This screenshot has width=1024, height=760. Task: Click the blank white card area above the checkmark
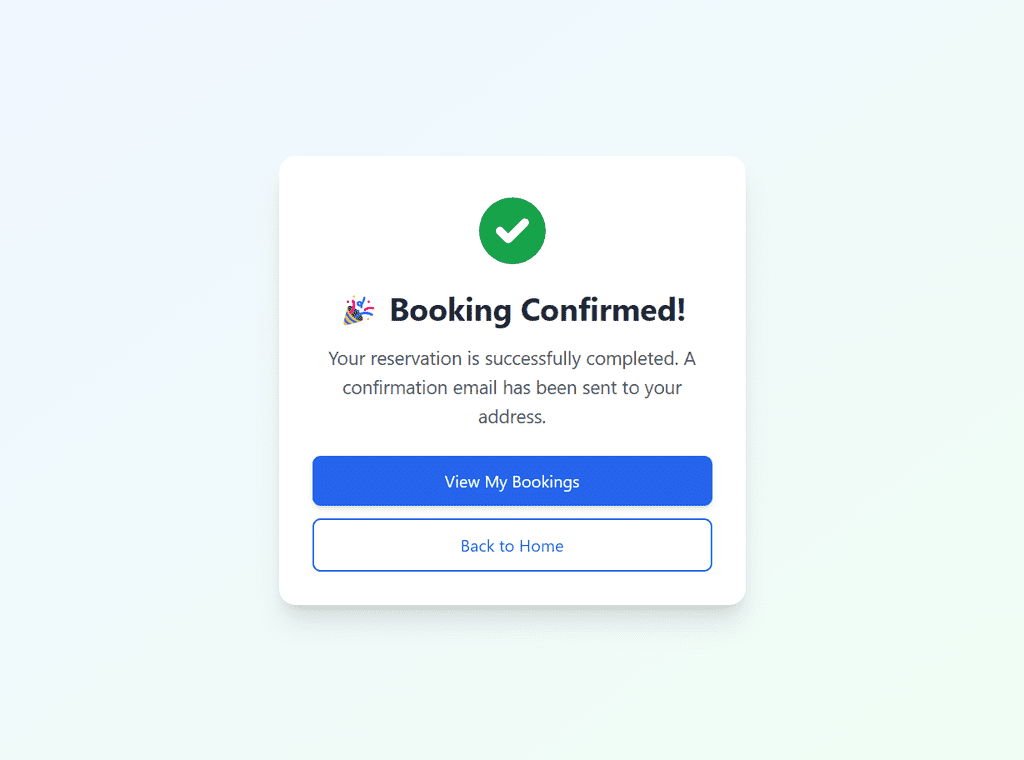coord(512,176)
